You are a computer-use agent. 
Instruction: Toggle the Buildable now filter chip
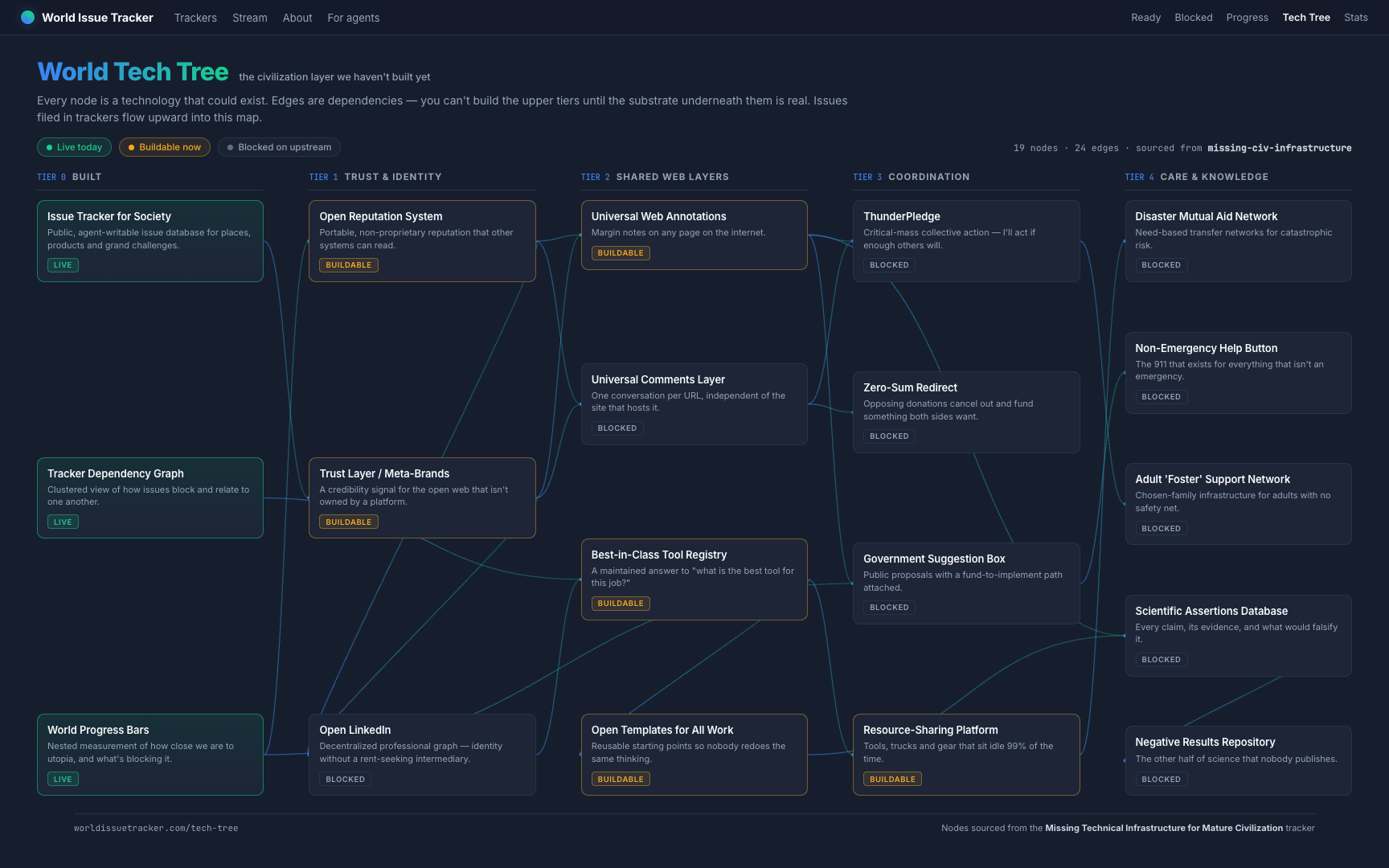[165, 147]
